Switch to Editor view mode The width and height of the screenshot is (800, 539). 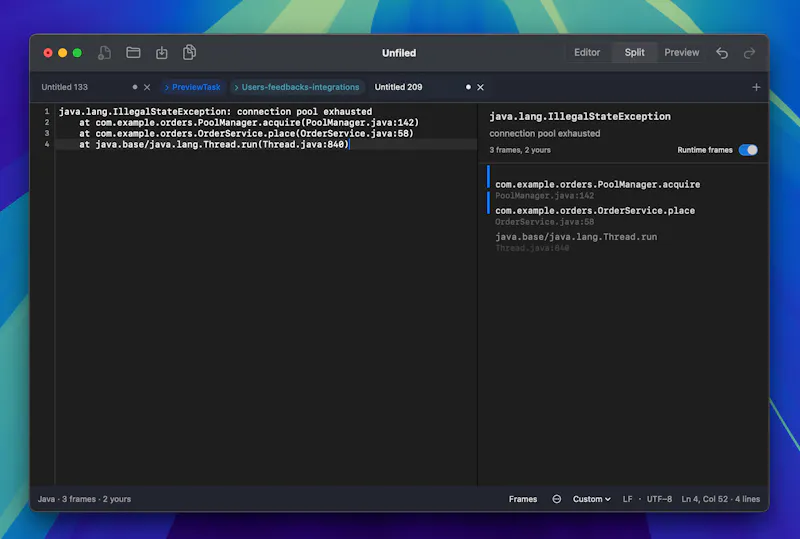pos(587,53)
